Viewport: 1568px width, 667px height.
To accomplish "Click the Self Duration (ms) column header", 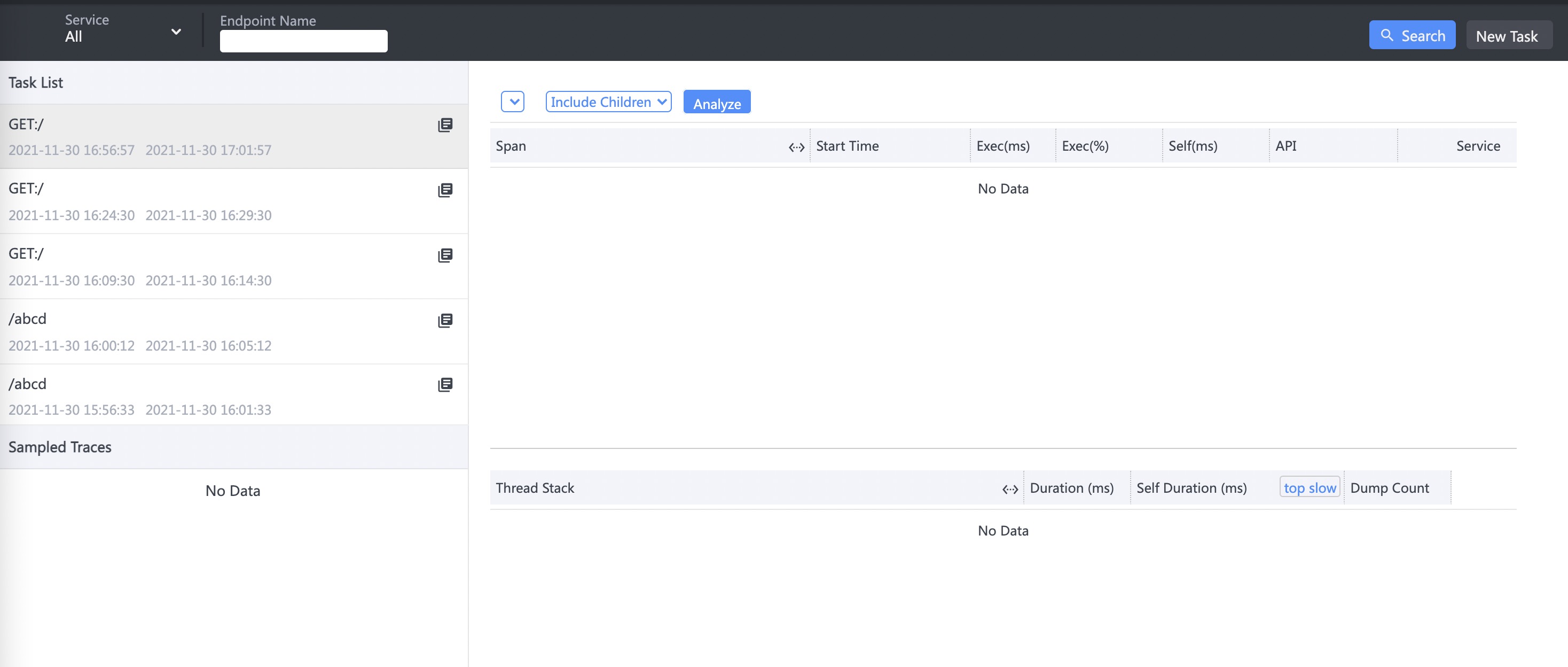I will click(x=1191, y=488).
